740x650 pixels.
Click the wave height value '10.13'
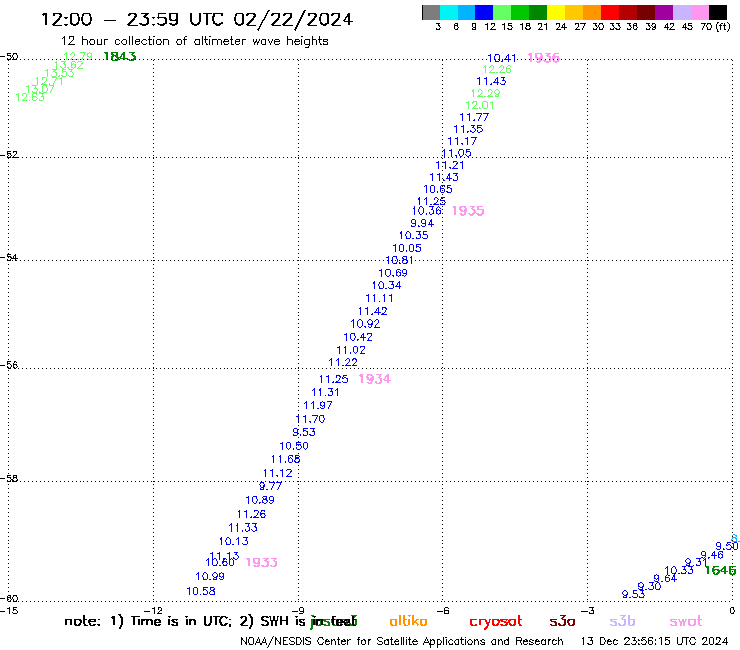(233, 541)
